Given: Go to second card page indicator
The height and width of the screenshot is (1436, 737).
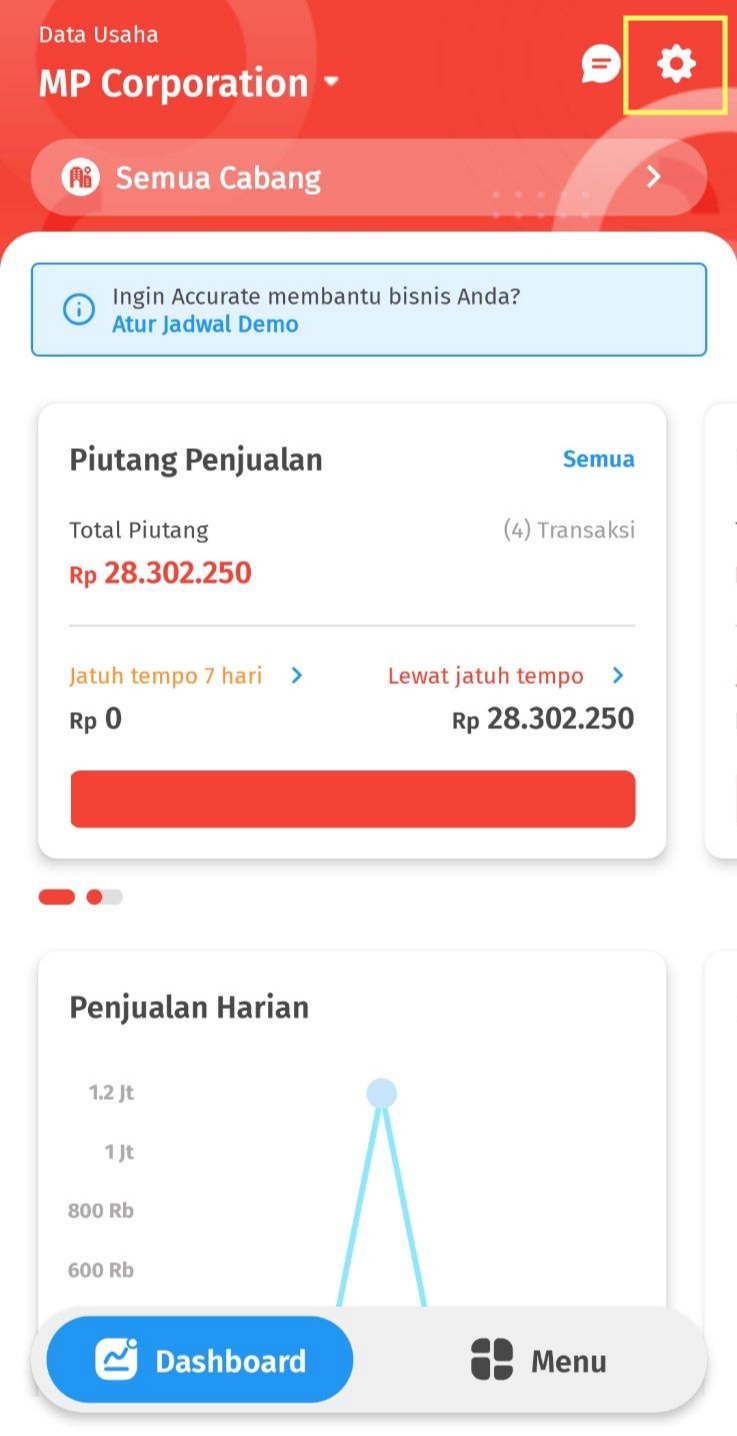Looking at the screenshot, I should tap(104, 897).
